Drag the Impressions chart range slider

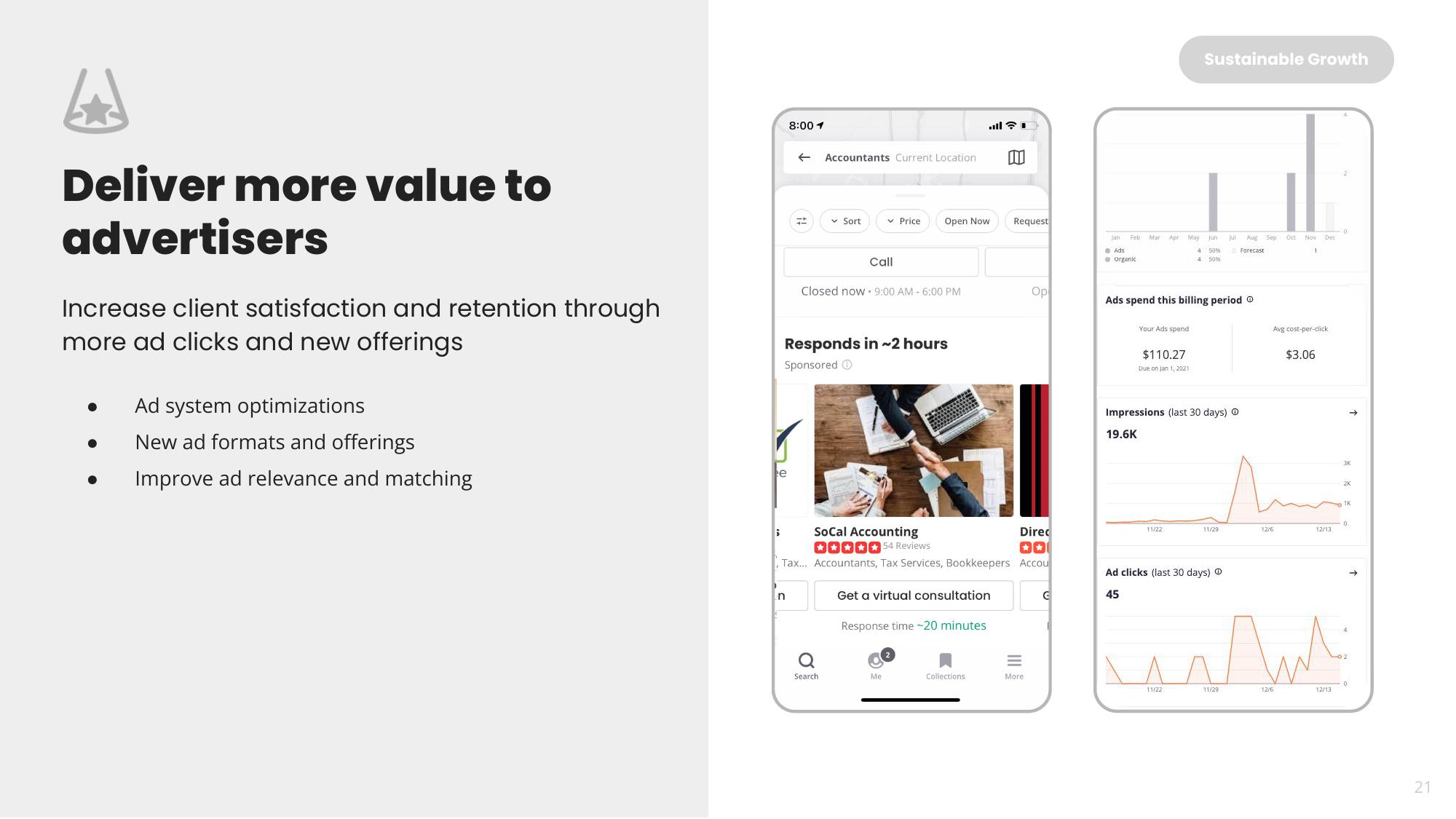(x=1338, y=504)
